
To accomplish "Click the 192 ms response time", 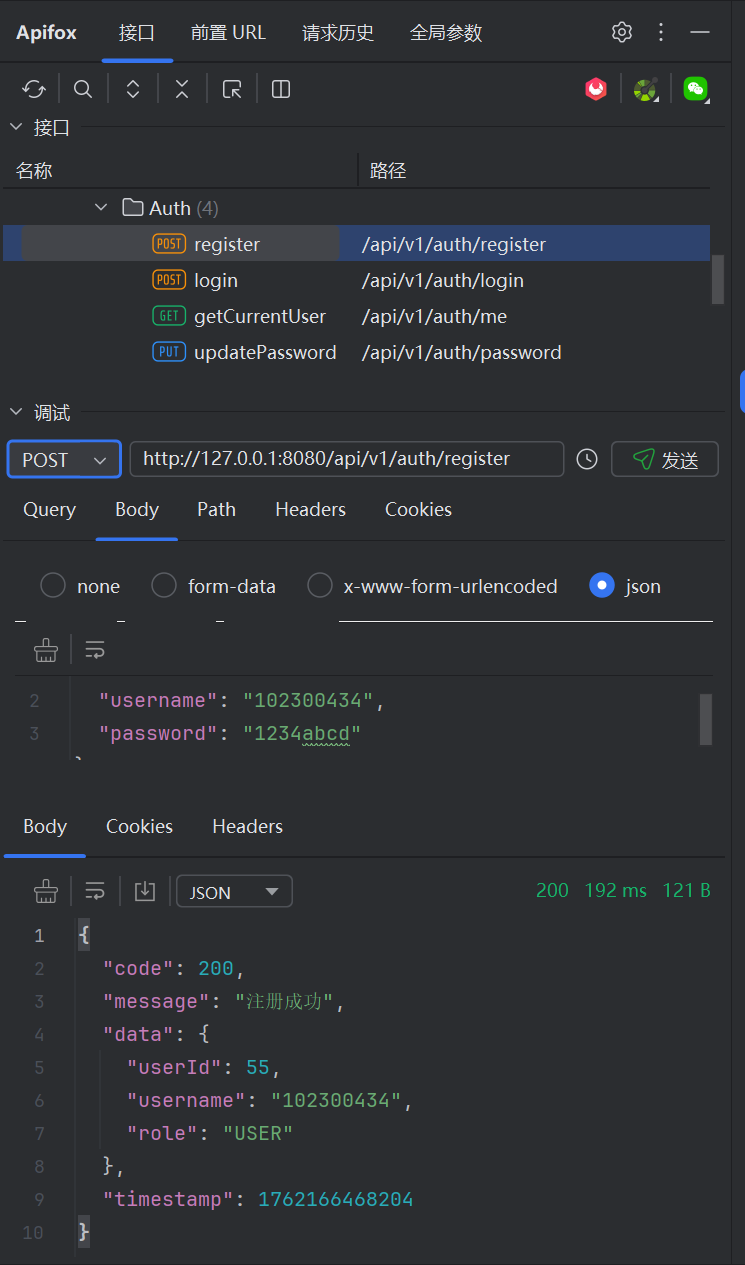I will [x=615, y=890].
